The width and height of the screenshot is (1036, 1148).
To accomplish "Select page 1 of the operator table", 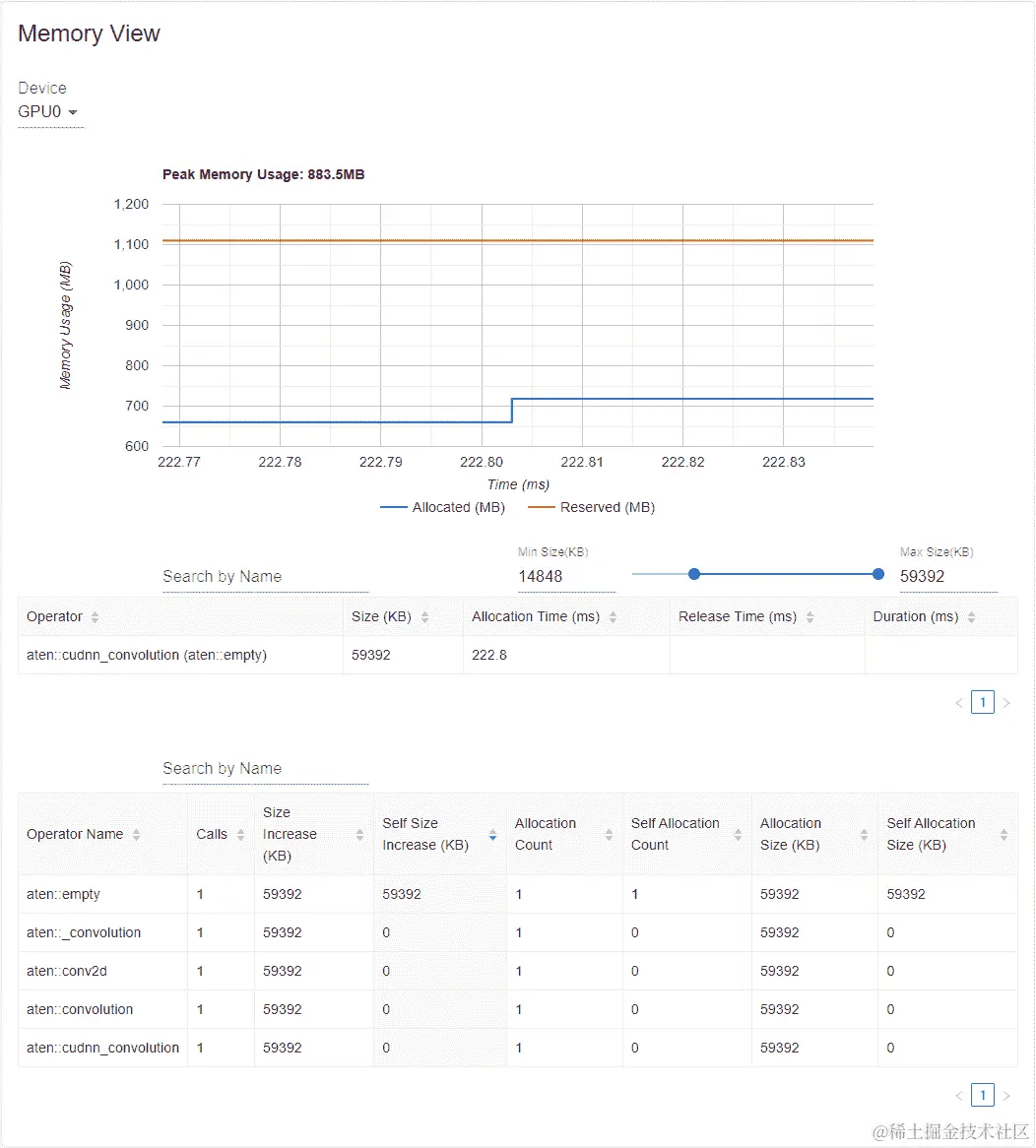I will [982, 702].
